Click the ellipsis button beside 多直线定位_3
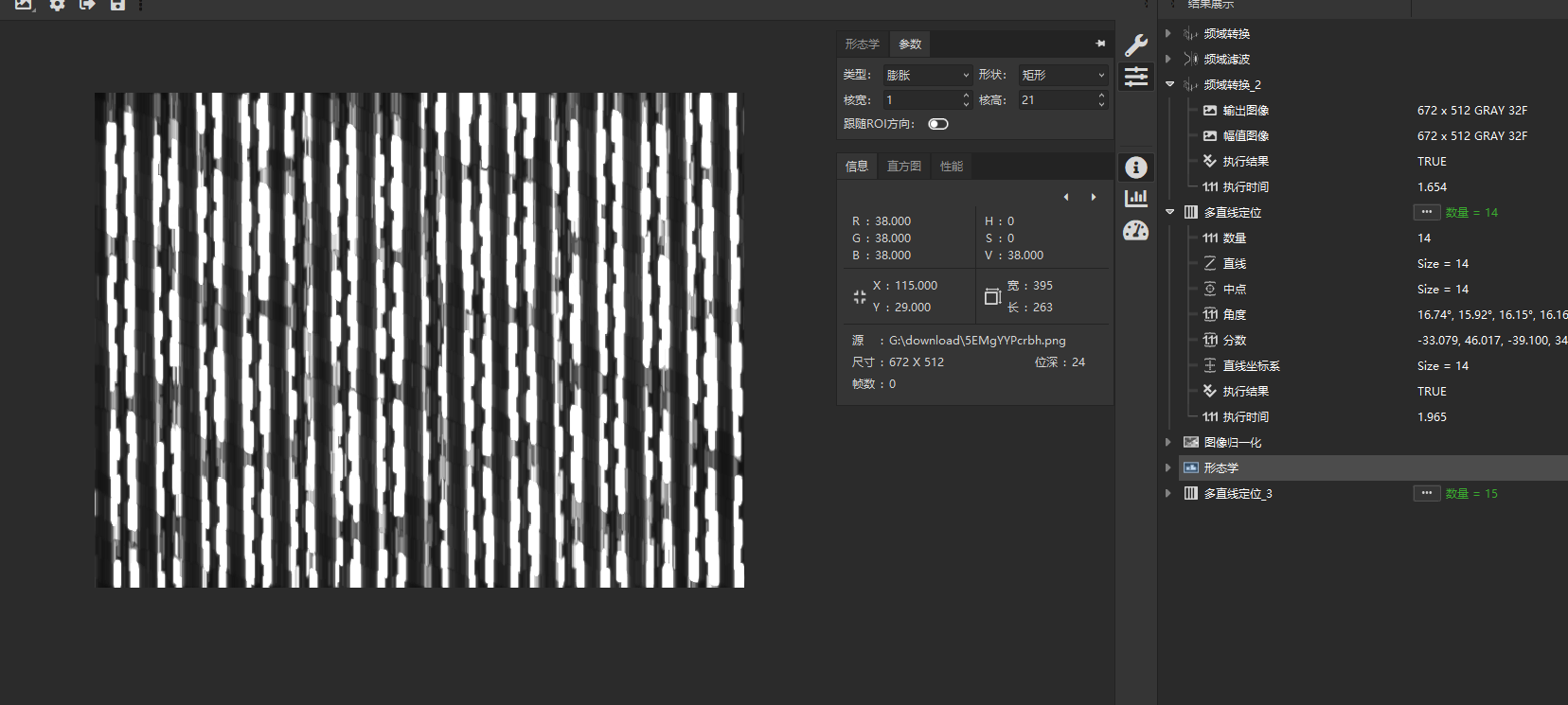1568x705 pixels. pyautogui.click(x=1426, y=493)
